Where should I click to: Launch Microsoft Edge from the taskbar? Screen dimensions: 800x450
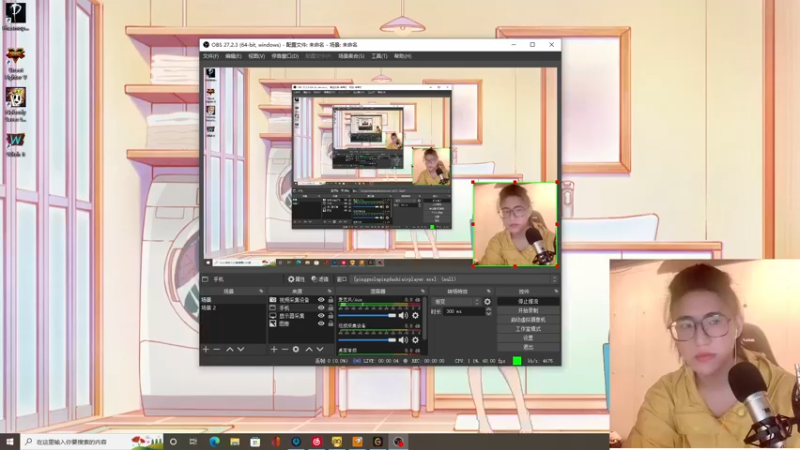coord(214,442)
